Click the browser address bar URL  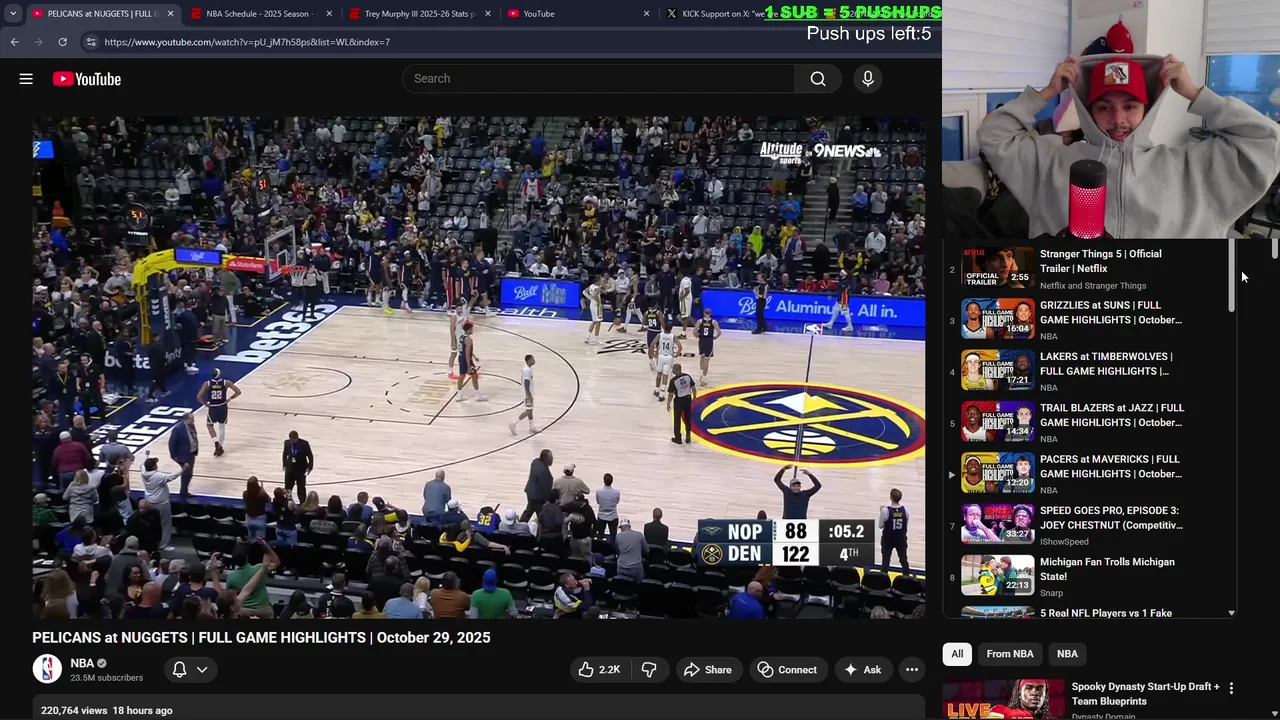247,42
